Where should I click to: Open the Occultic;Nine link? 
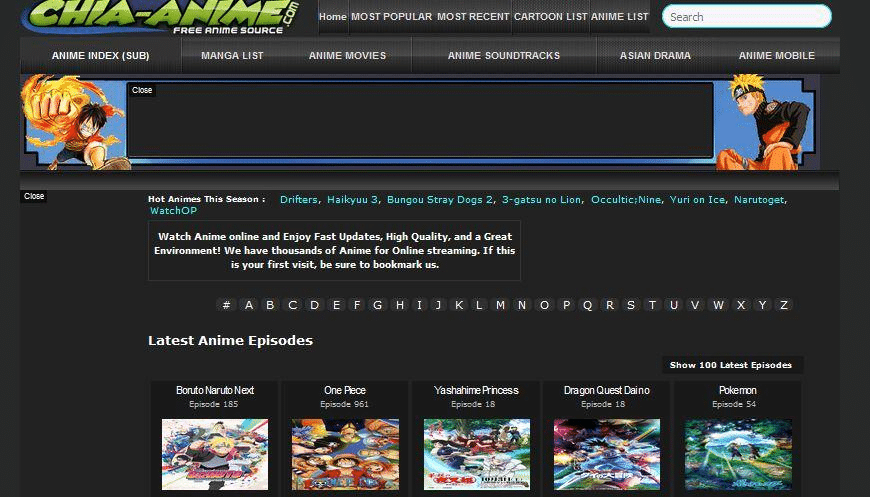point(626,200)
